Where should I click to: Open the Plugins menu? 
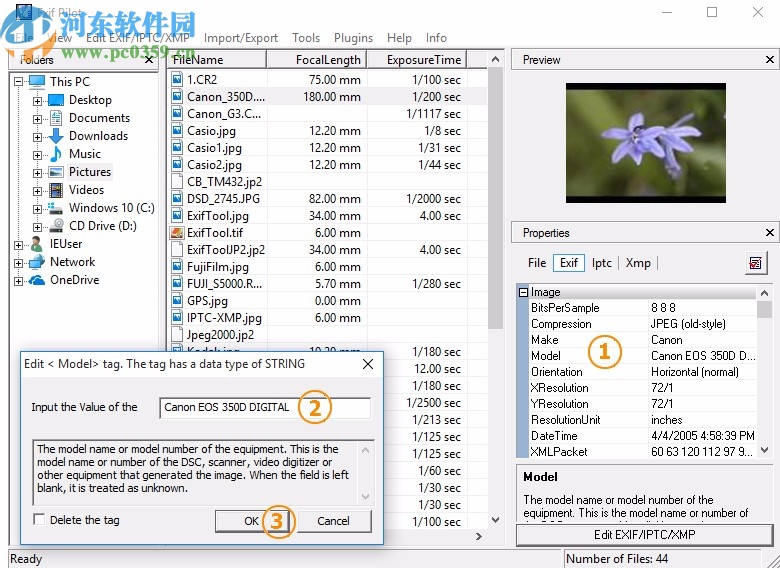pyautogui.click(x=353, y=38)
